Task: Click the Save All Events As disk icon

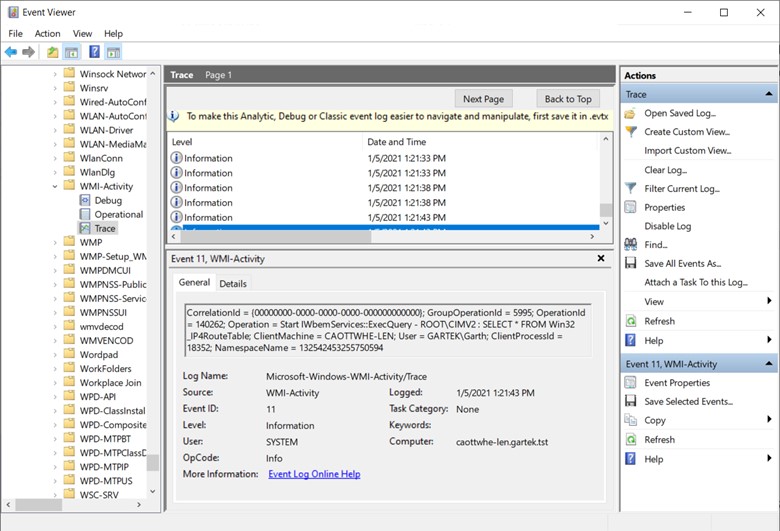Action: pyautogui.click(x=630, y=263)
